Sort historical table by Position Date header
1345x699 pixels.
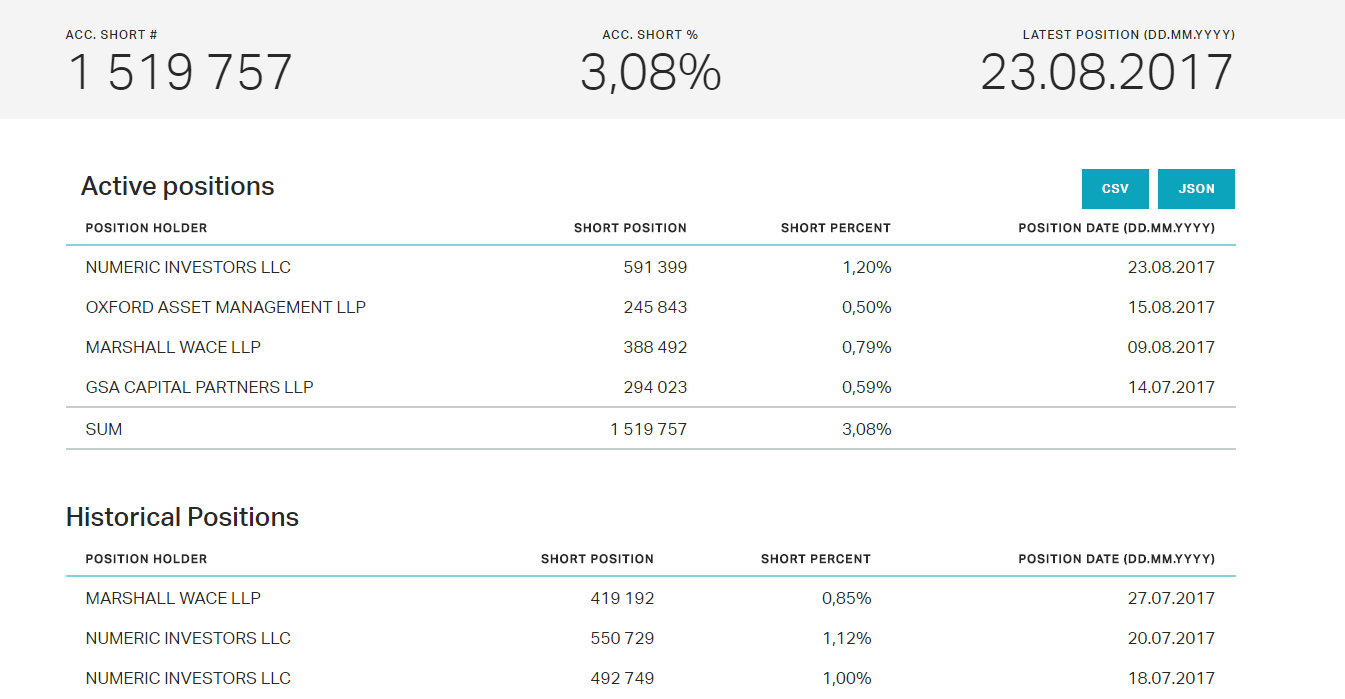pos(1116,559)
